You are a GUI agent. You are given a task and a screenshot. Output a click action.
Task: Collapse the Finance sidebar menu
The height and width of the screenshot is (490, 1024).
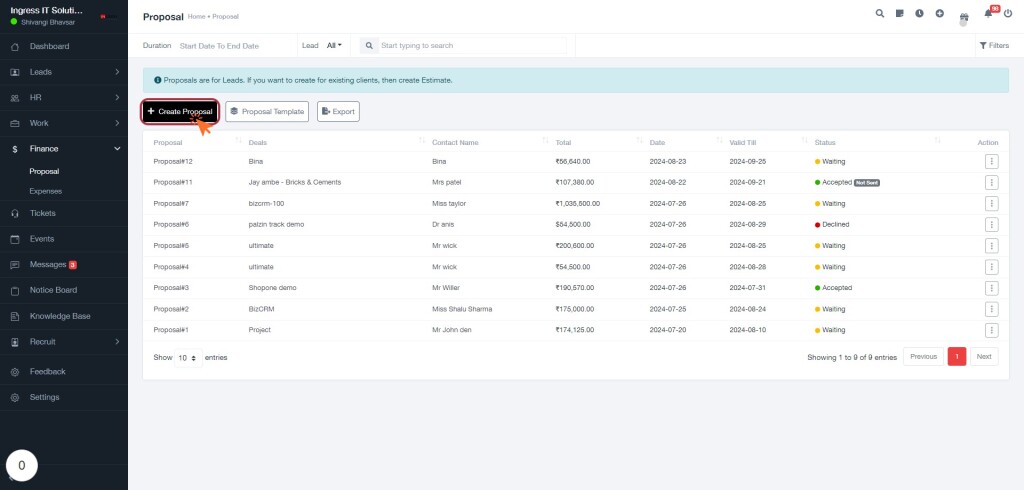(64, 149)
